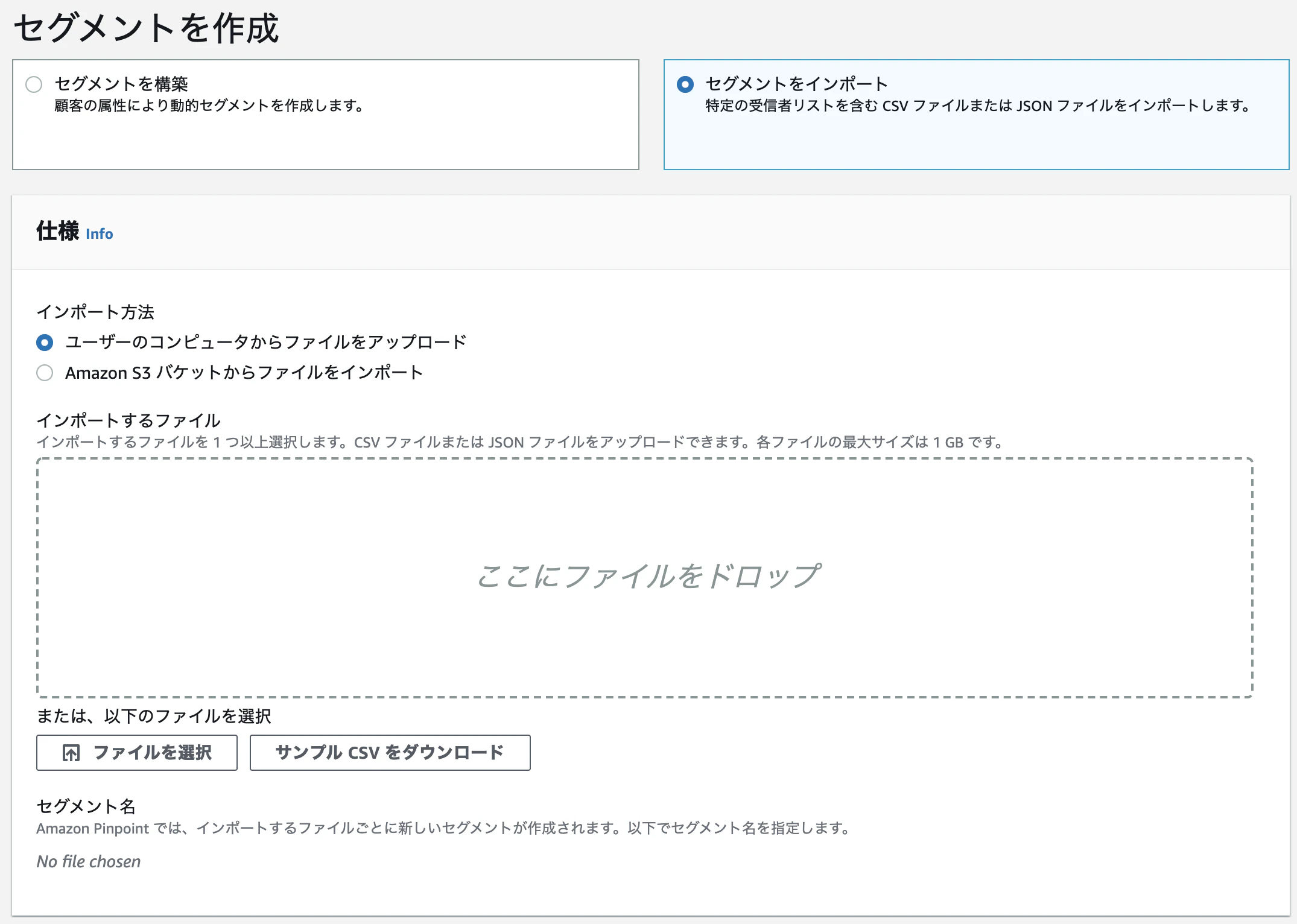Download the sample CSV file
Viewport: 1297px width, 924px height.
pyautogui.click(x=389, y=753)
